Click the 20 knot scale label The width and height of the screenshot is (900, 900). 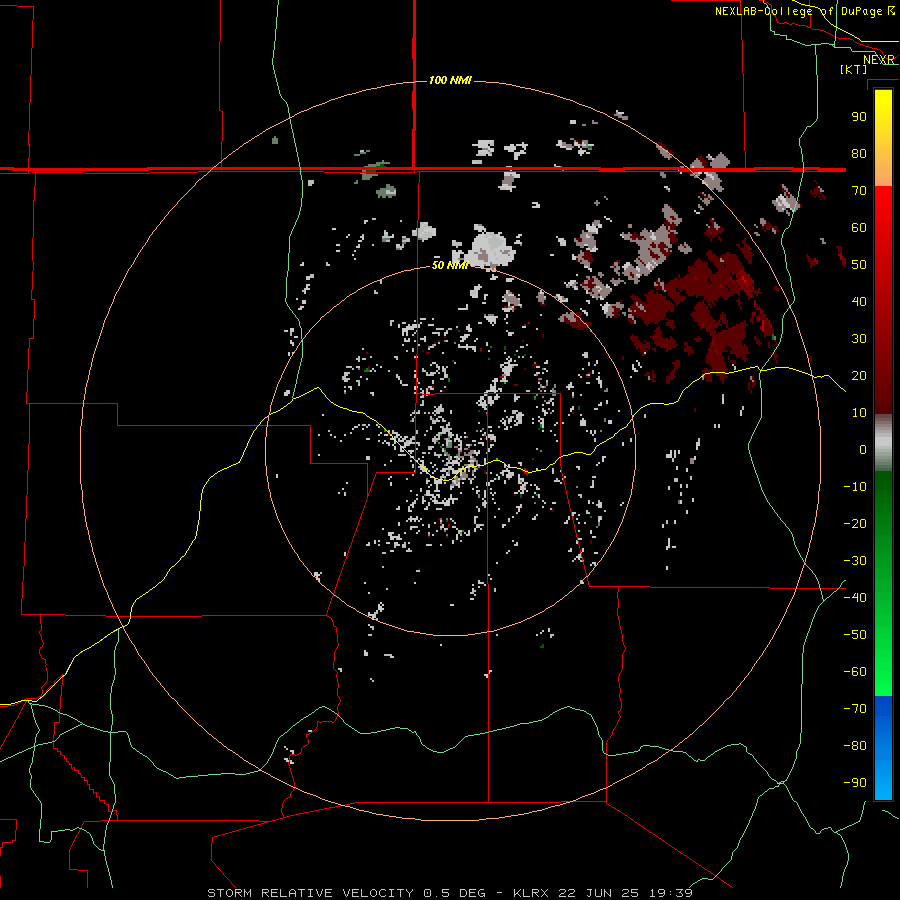tap(859, 375)
